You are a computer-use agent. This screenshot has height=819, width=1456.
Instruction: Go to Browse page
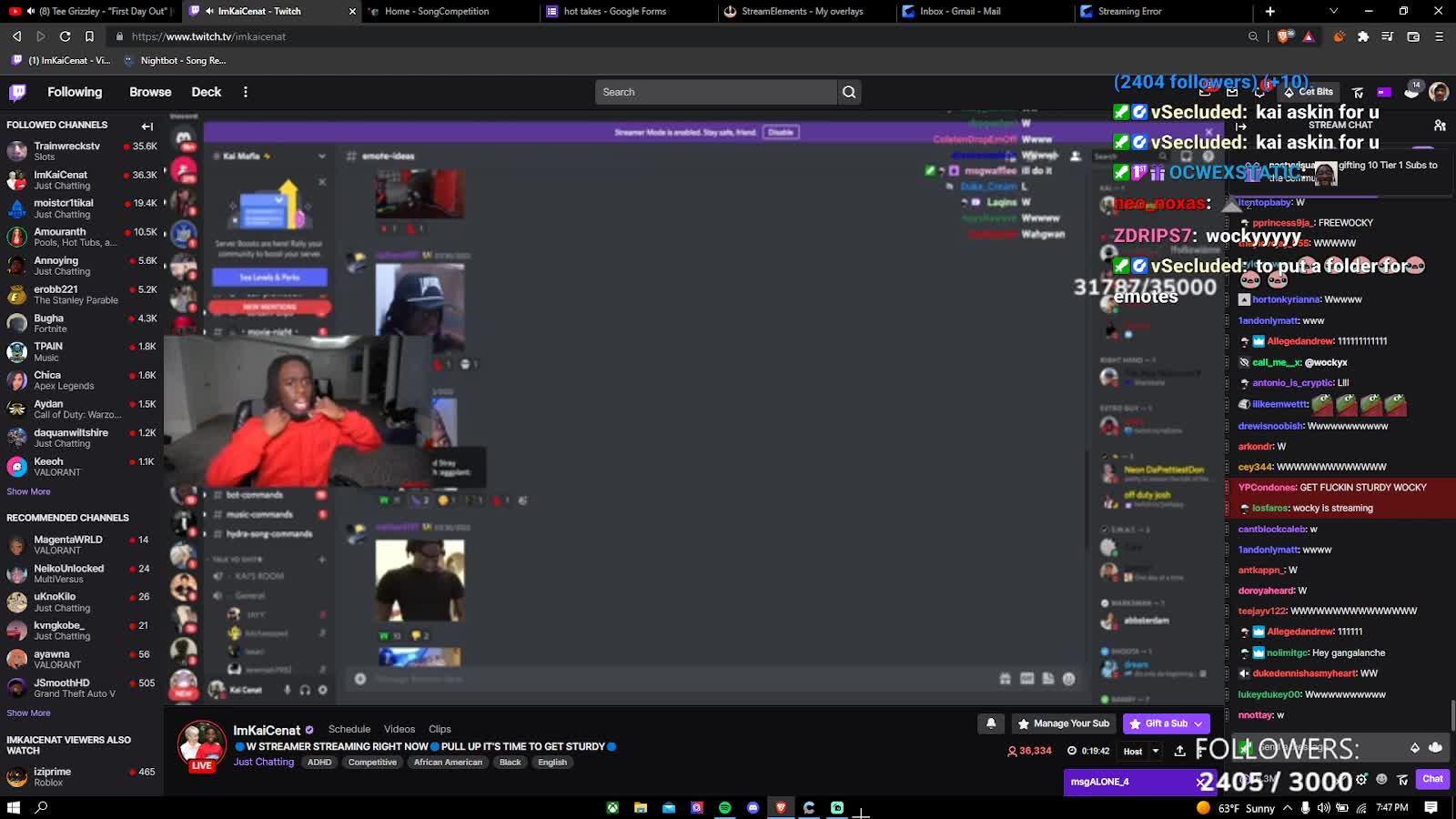(x=150, y=92)
